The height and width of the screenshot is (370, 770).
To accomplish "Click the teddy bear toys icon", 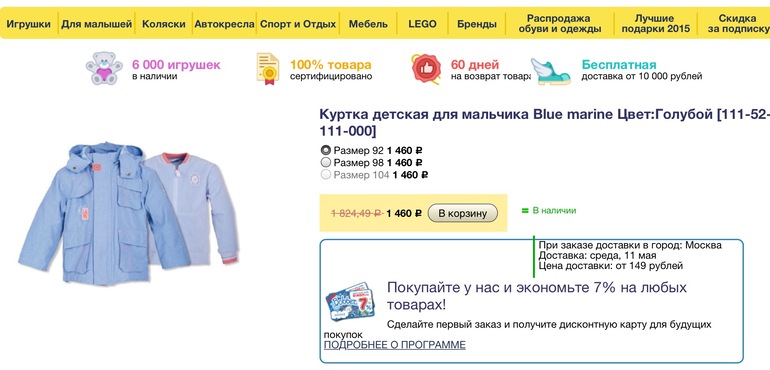I will tap(104, 68).
